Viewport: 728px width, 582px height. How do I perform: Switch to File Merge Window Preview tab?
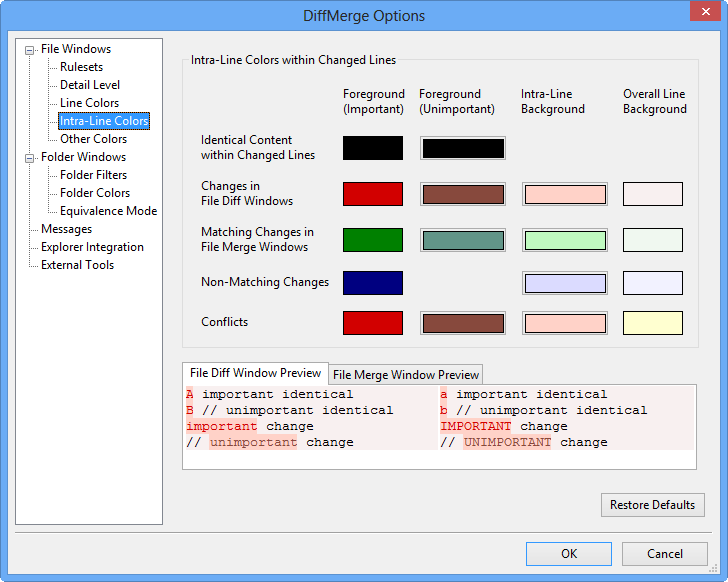point(406,375)
